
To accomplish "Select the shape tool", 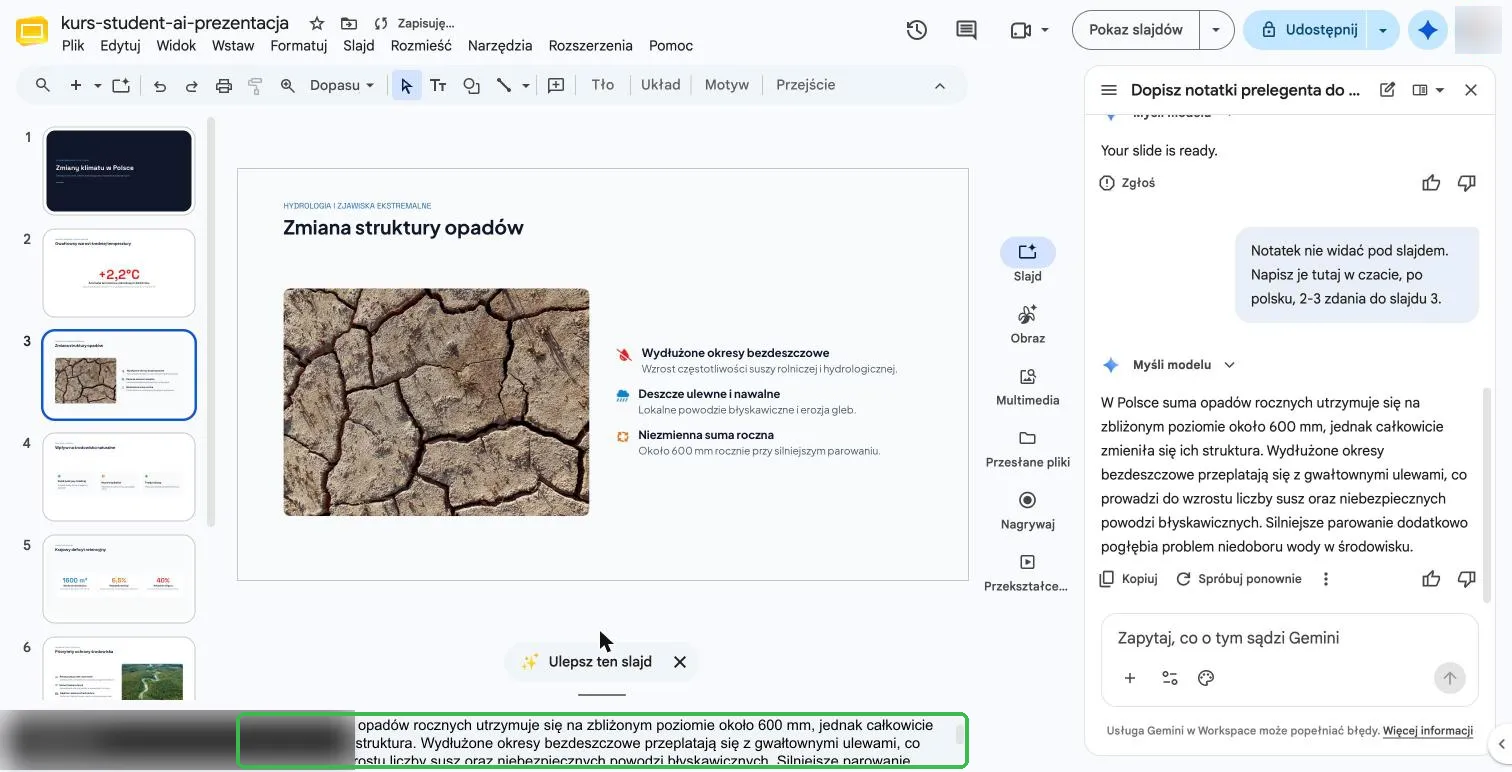I will coord(472,85).
